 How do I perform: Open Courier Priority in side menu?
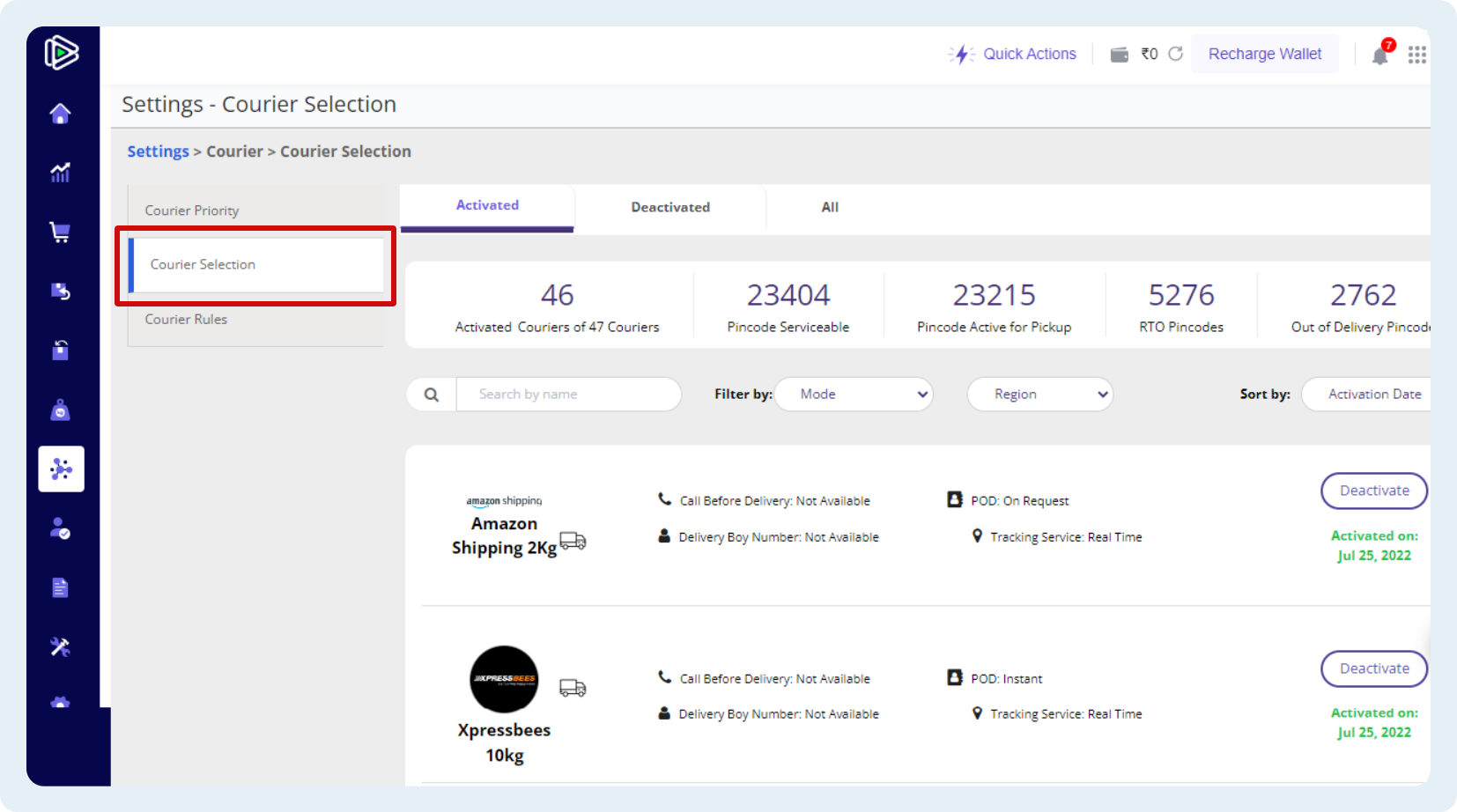[x=255, y=210]
